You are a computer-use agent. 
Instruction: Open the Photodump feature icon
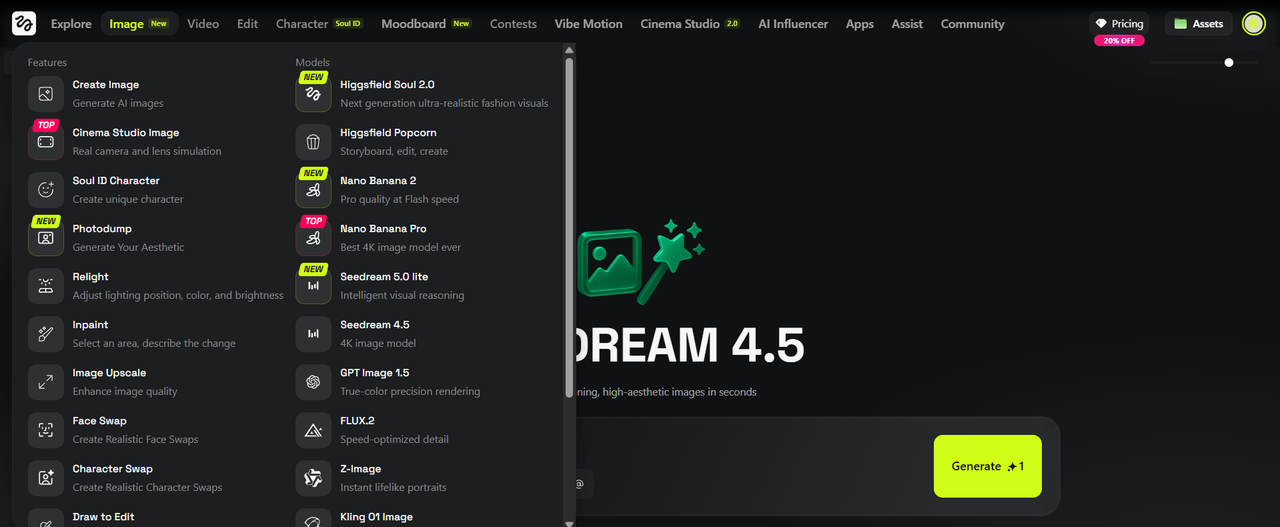[x=46, y=238]
